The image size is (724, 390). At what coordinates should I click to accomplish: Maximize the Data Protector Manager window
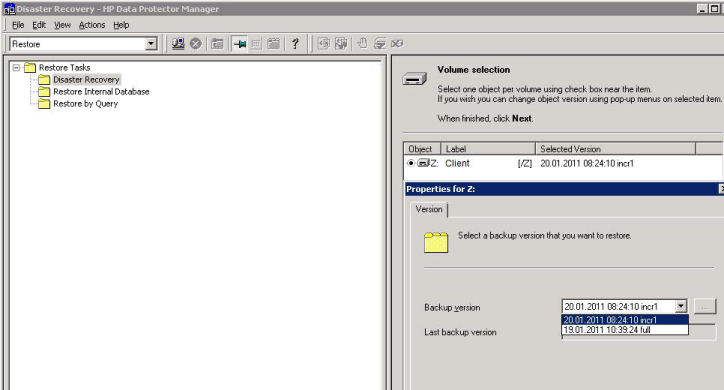[714, 9]
